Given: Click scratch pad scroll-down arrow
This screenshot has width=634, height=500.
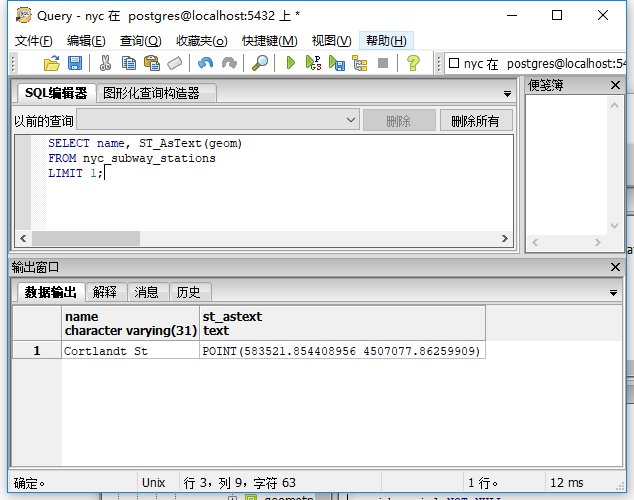Looking at the screenshot, I should pyautogui.click(x=615, y=226).
